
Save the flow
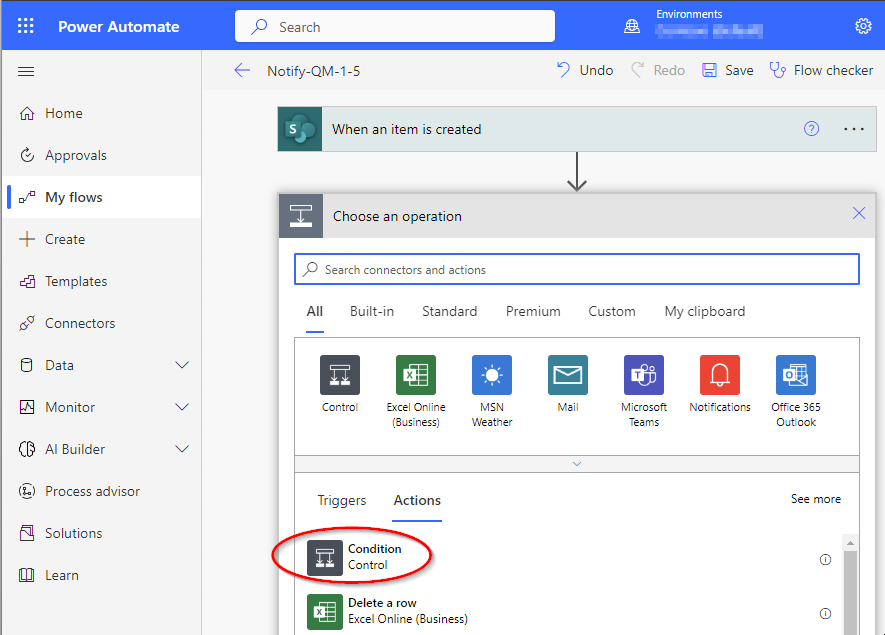click(728, 70)
